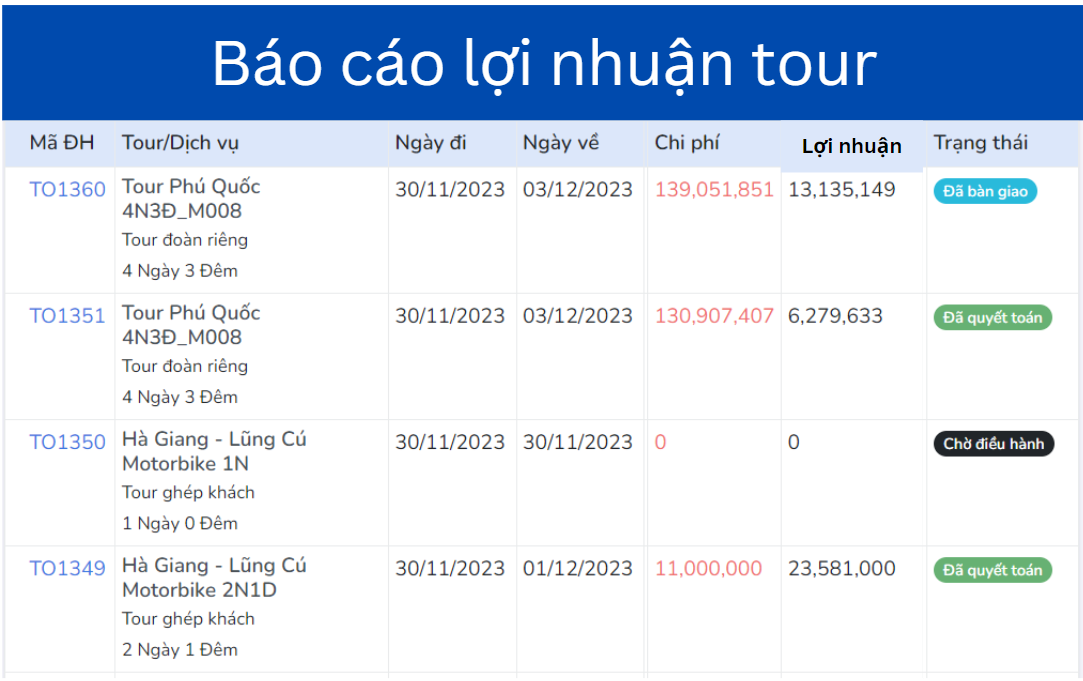
Task: Select the 'Ngày đi' column header
Action: pyautogui.click(x=430, y=143)
